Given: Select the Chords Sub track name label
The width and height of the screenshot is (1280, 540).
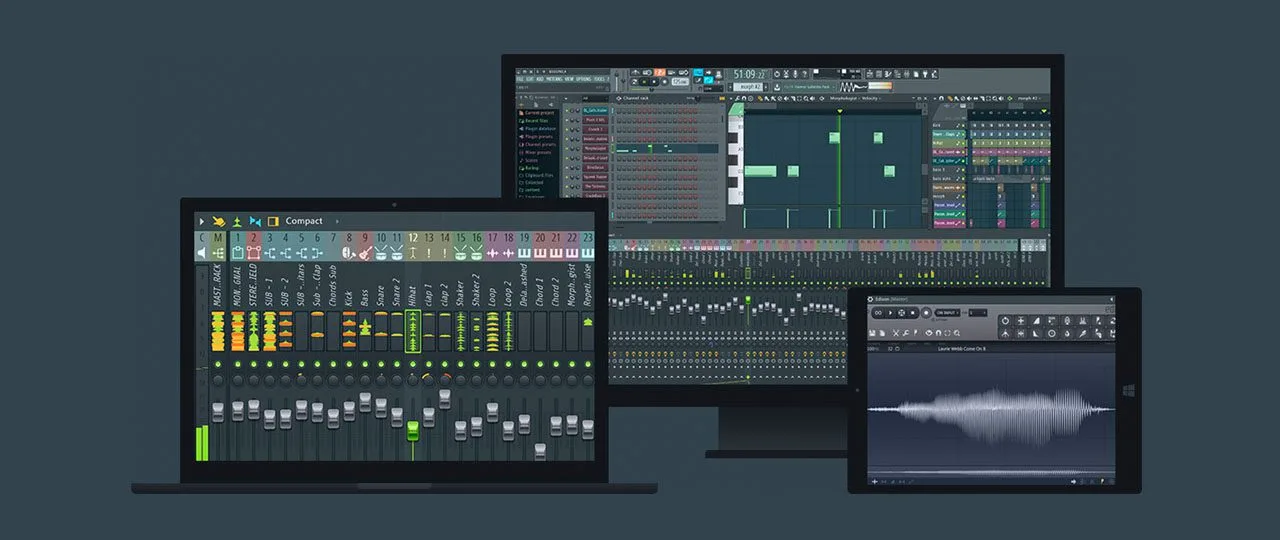Looking at the screenshot, I should tap(333, 285).
